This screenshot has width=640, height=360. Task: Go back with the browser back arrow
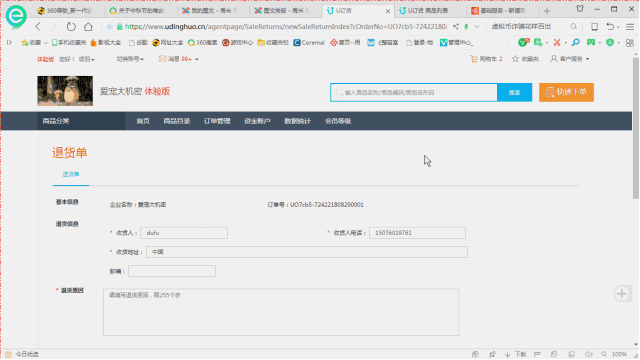tap(38, 27)
